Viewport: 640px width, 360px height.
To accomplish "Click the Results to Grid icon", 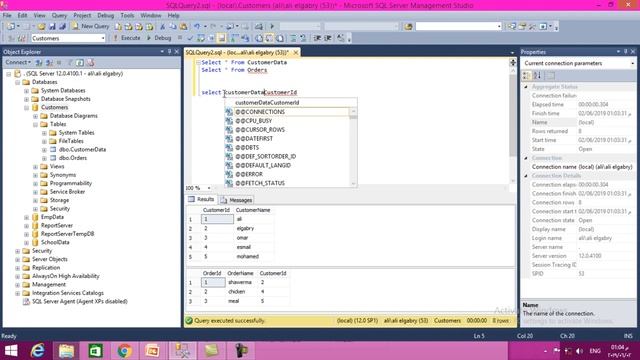I will point(270,38).
